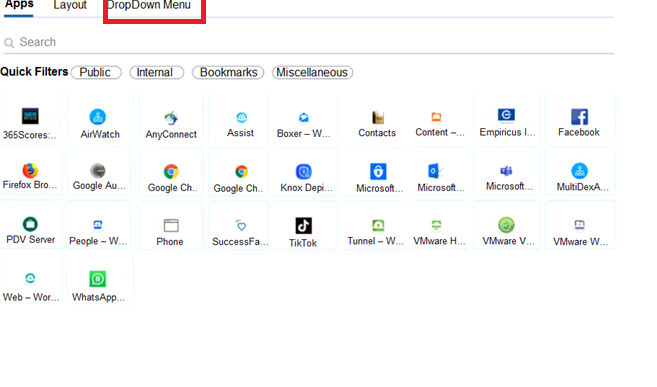The height and width of the screenshot is (387, 657).
Task: Open the Content –... app tile
Action: point(439,118)
